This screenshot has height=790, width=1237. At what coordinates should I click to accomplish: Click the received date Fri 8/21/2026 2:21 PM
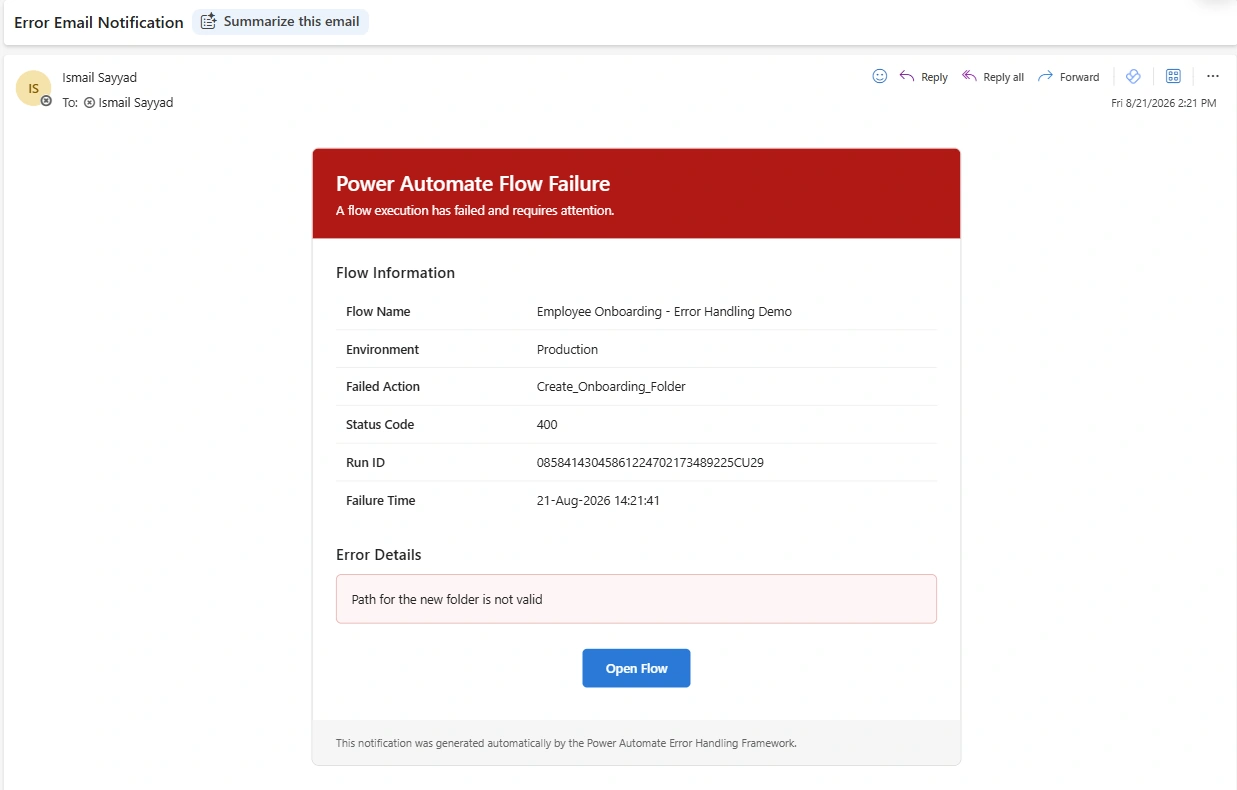[x=1164, y=103]
